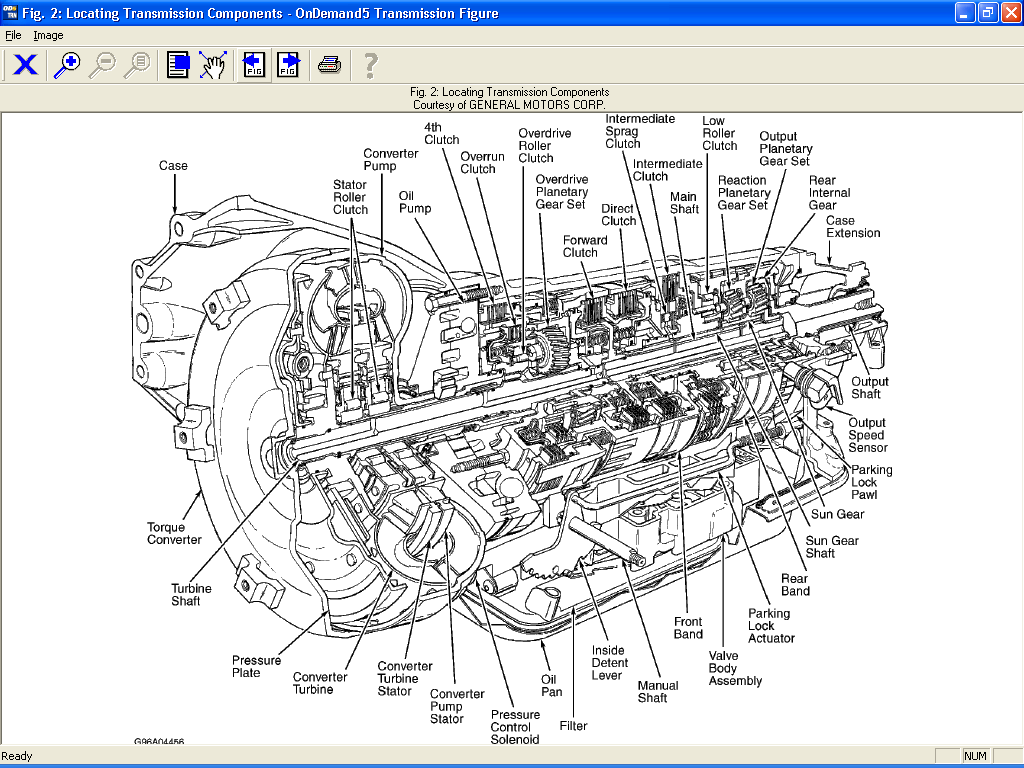The image size is (1024, 768).
Task: Click the 'Filter' label
Action: pyautogui.click(x=573, y=726)
